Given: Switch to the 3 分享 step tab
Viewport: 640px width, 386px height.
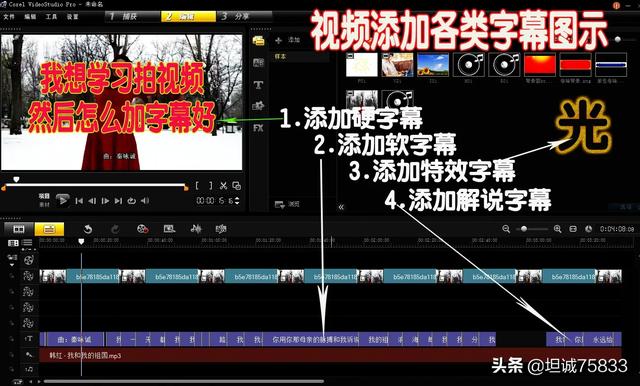Looking at the screenshot, I should coord(244,16).
